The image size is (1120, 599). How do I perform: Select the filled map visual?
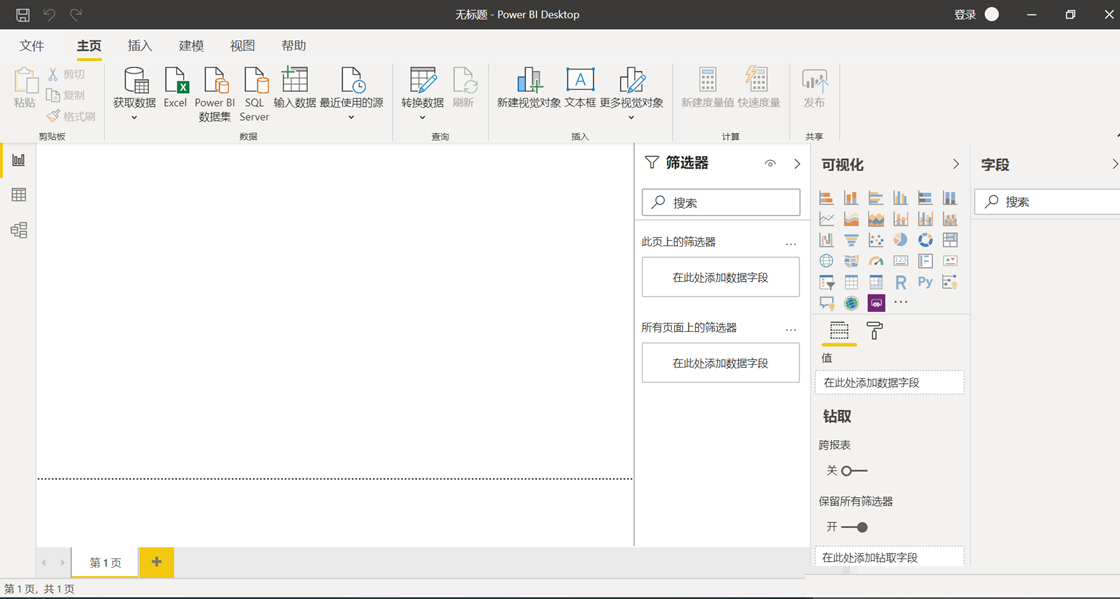click(851, 261)
